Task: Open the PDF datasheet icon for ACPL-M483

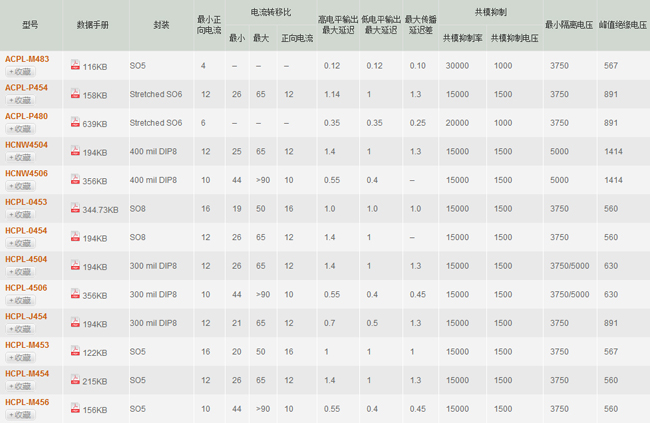Action: tap(75, 66)
